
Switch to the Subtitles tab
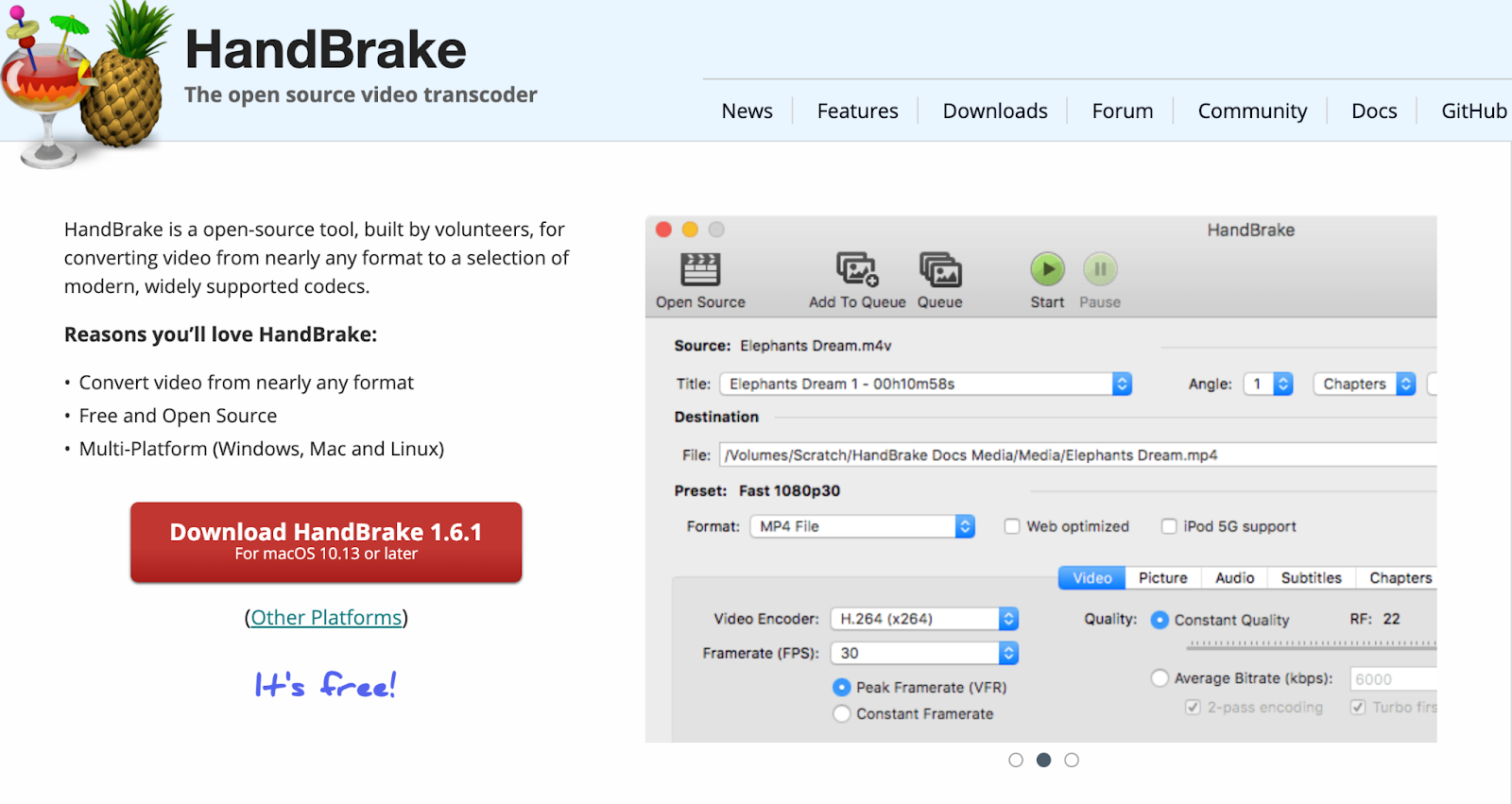(1312, 578)
